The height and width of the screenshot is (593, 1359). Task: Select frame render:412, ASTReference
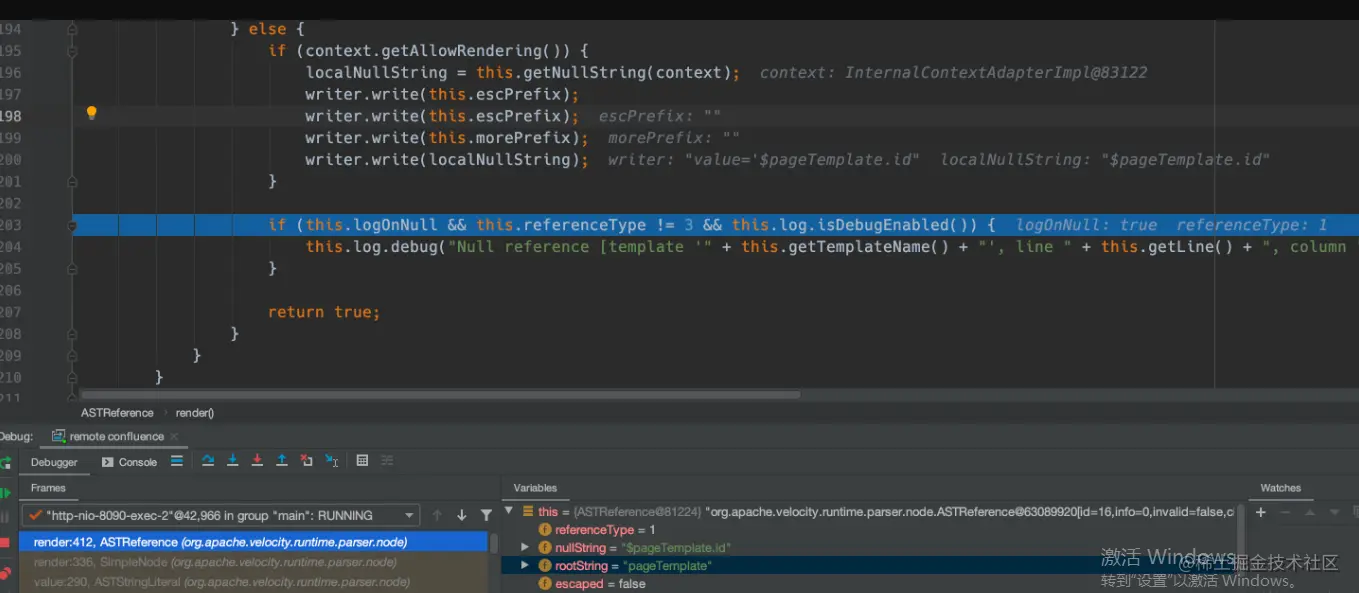point(254,542)
